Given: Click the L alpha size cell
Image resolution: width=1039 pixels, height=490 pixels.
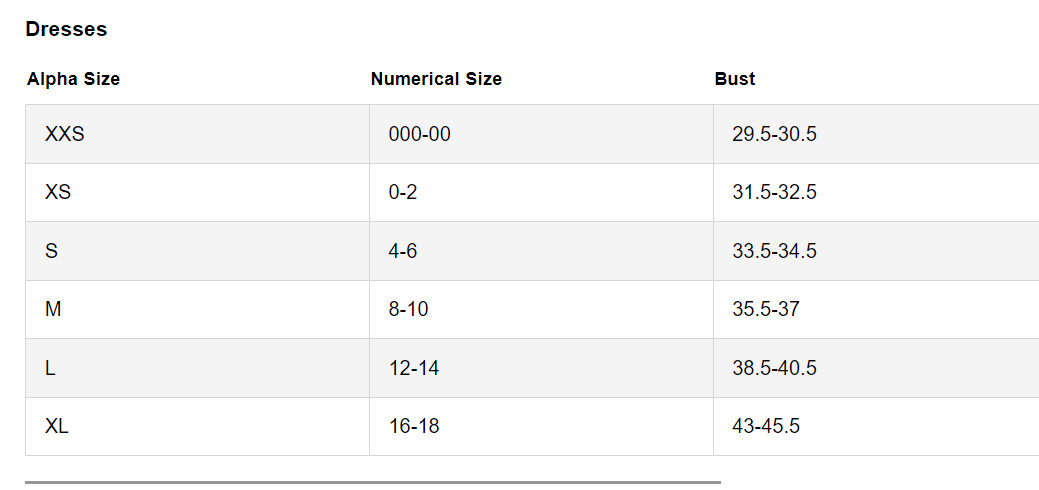Looking at the screenshot, I should (x=197, y=368).
